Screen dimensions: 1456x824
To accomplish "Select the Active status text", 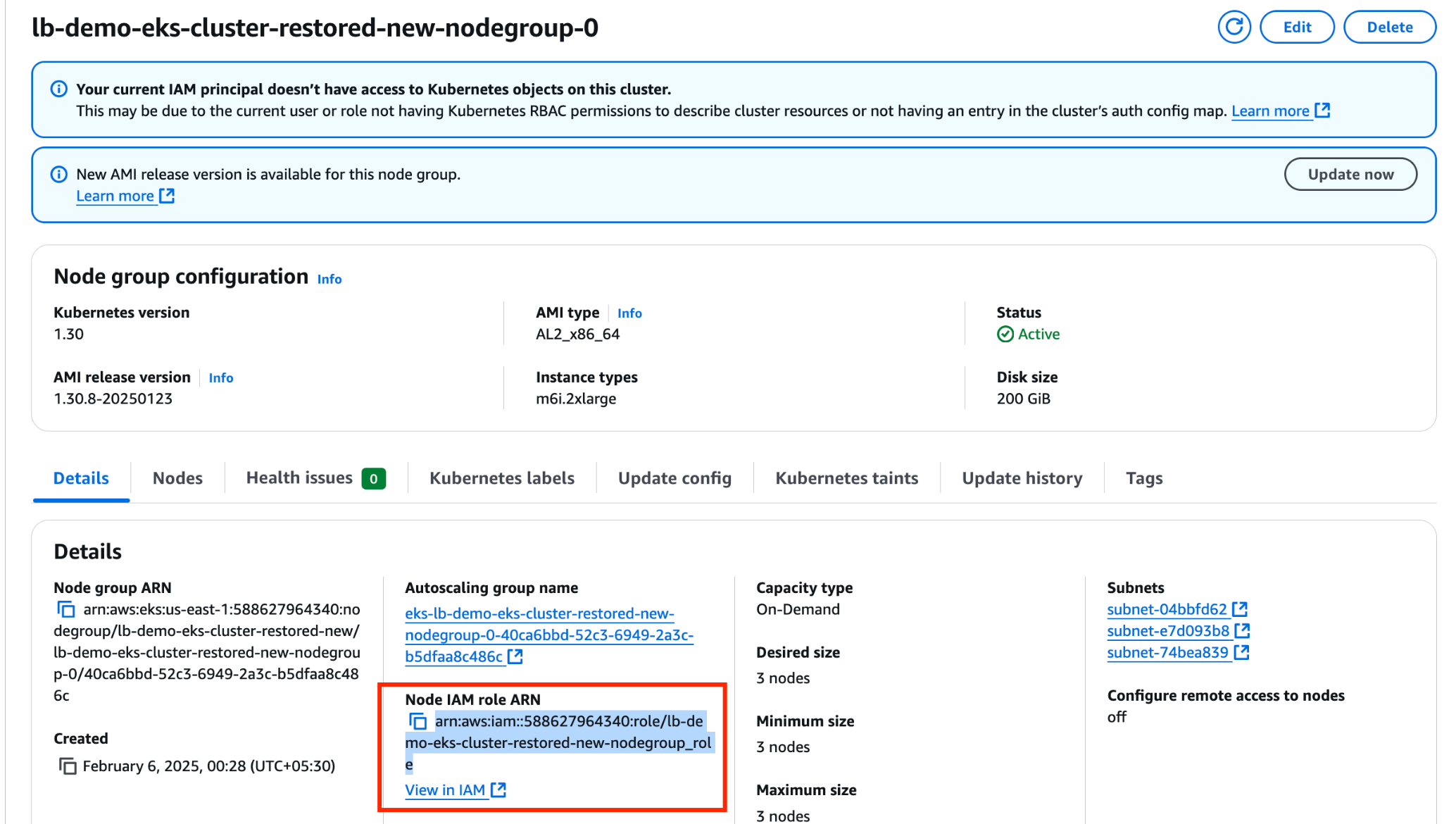I will pyautogui.click(x=1038, y=335).
